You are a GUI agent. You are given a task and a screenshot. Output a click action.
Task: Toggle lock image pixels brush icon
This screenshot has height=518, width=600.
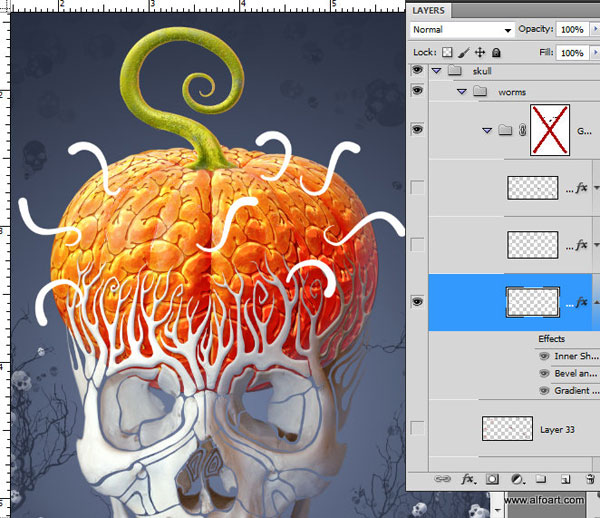click(463, 52)
